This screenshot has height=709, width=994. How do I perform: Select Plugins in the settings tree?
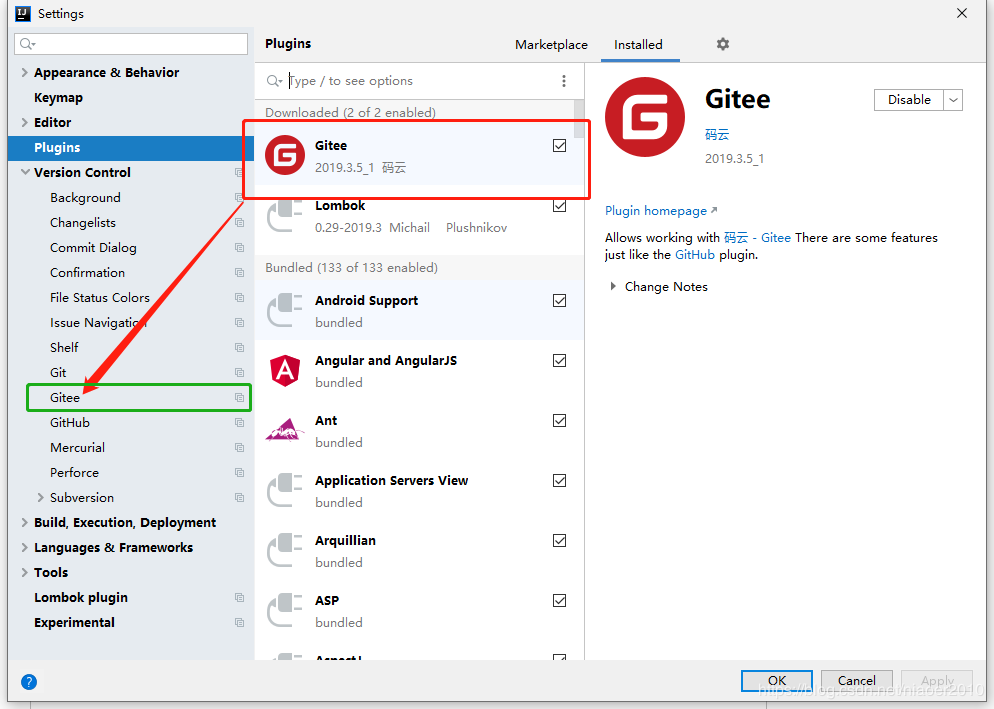131,148
